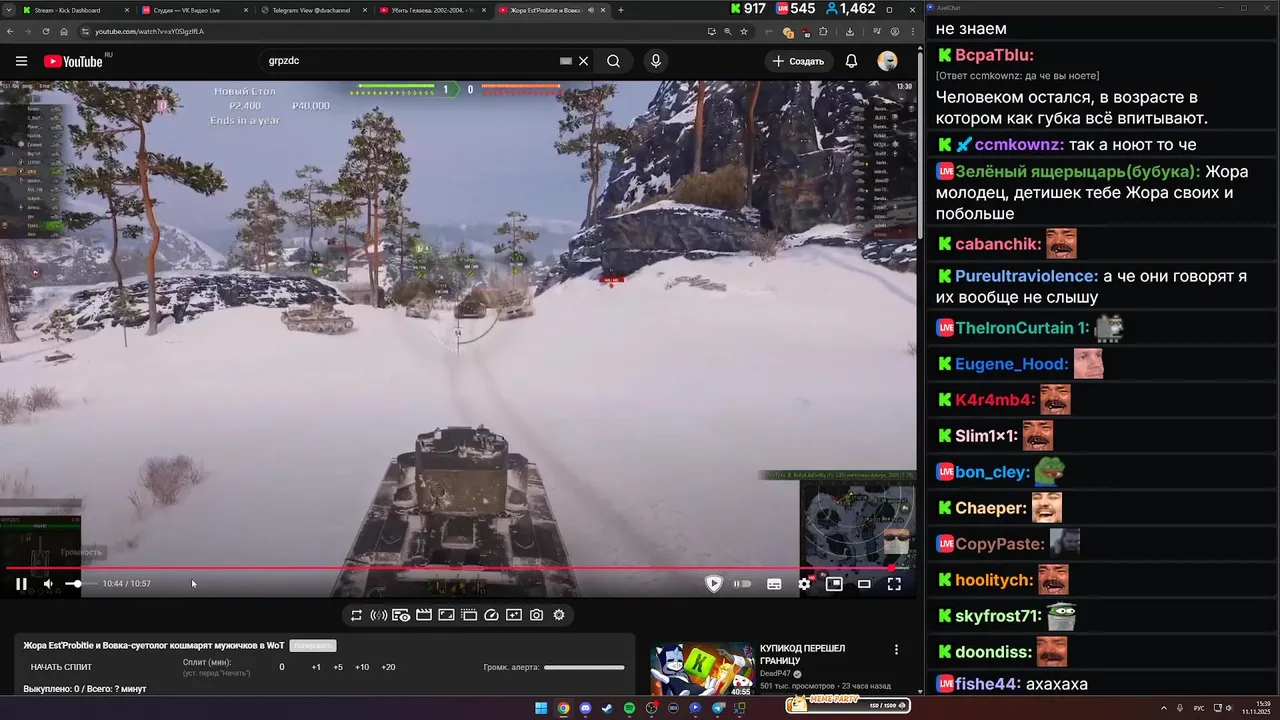Open Telegram from the taskbar
Image resolution: width=1280 pixels, height=720 pixels.
718,708
